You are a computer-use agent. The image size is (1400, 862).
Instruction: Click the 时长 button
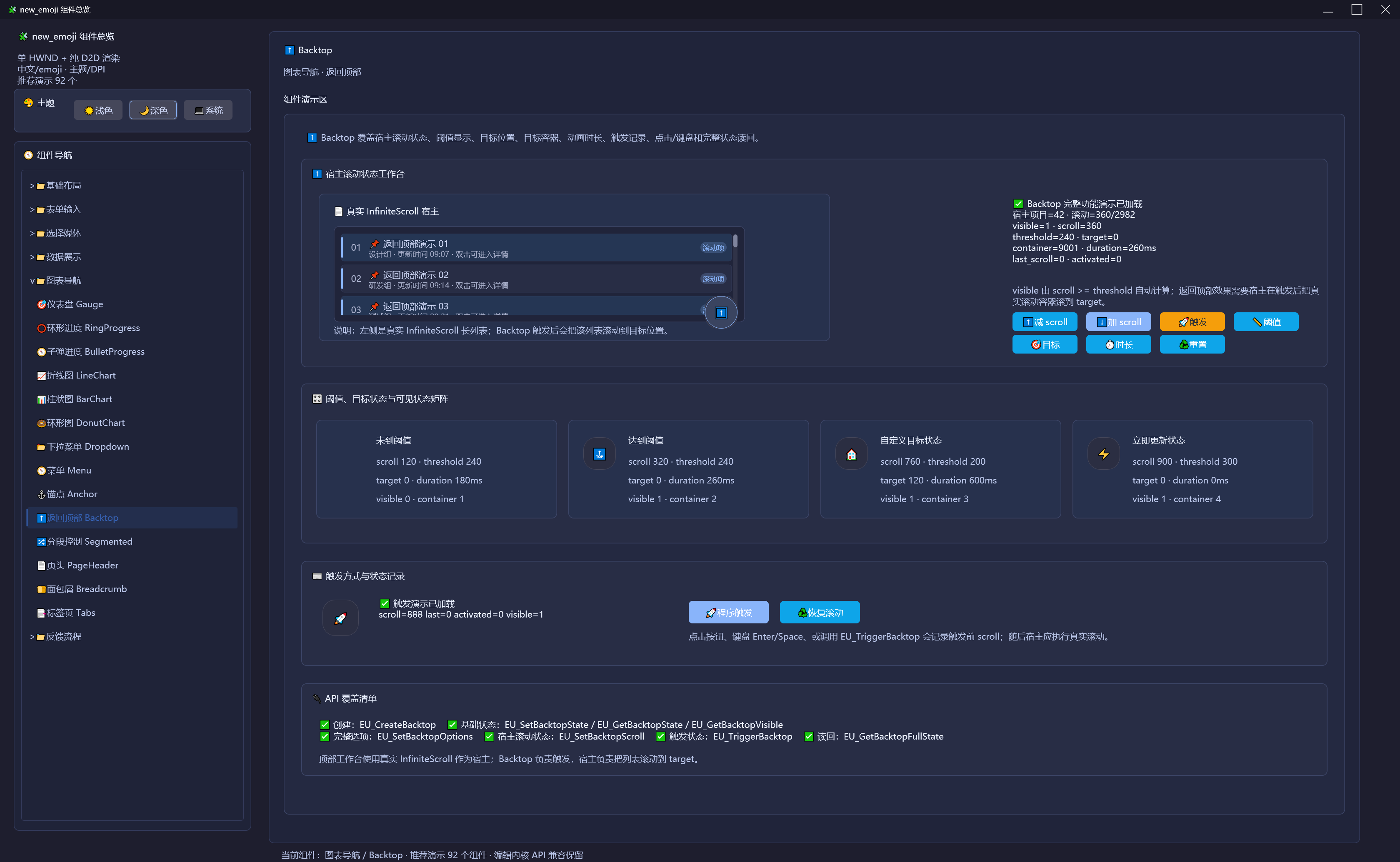[x=1118, y=344]
